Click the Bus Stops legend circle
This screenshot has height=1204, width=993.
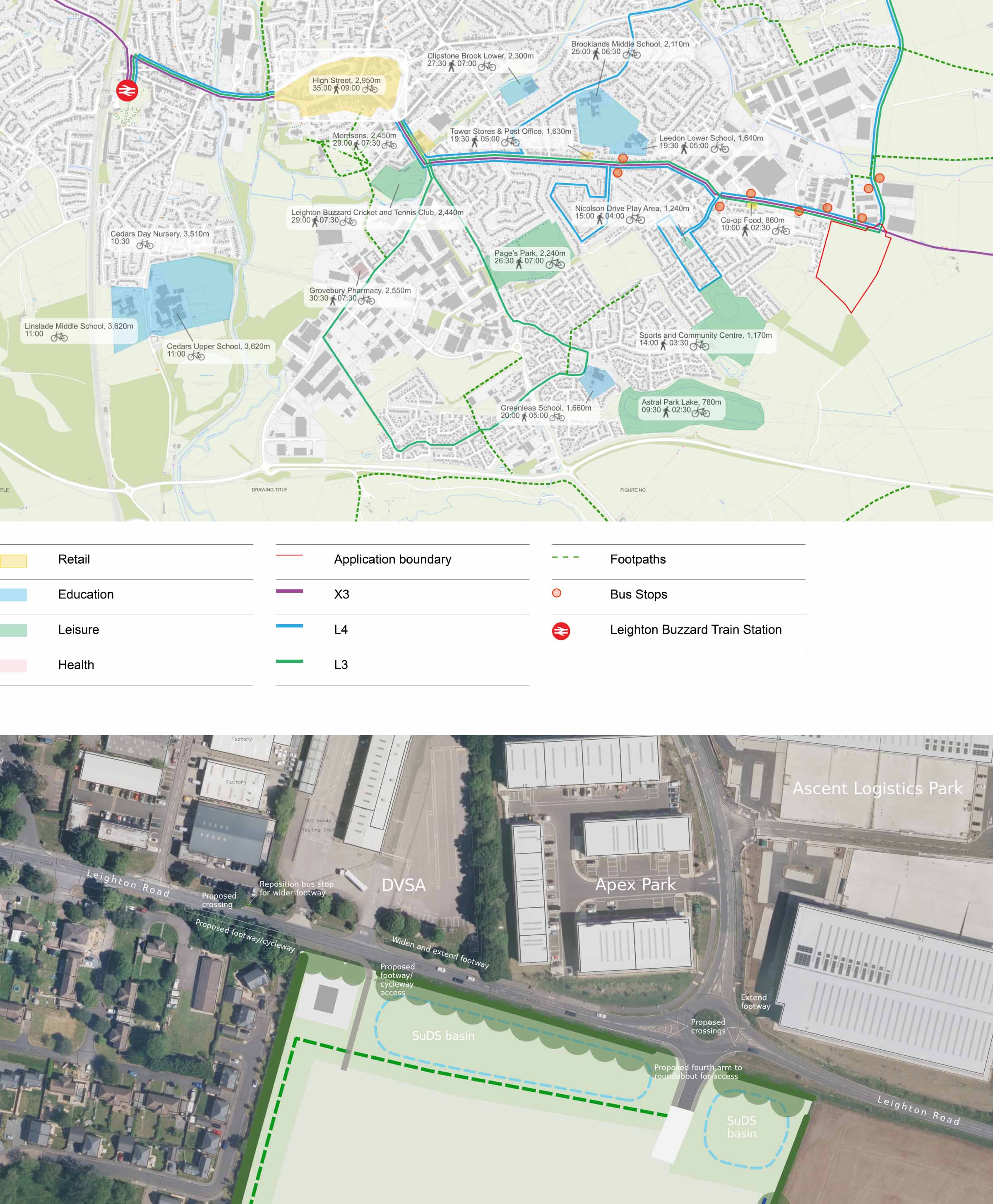(x=557, y=593)
